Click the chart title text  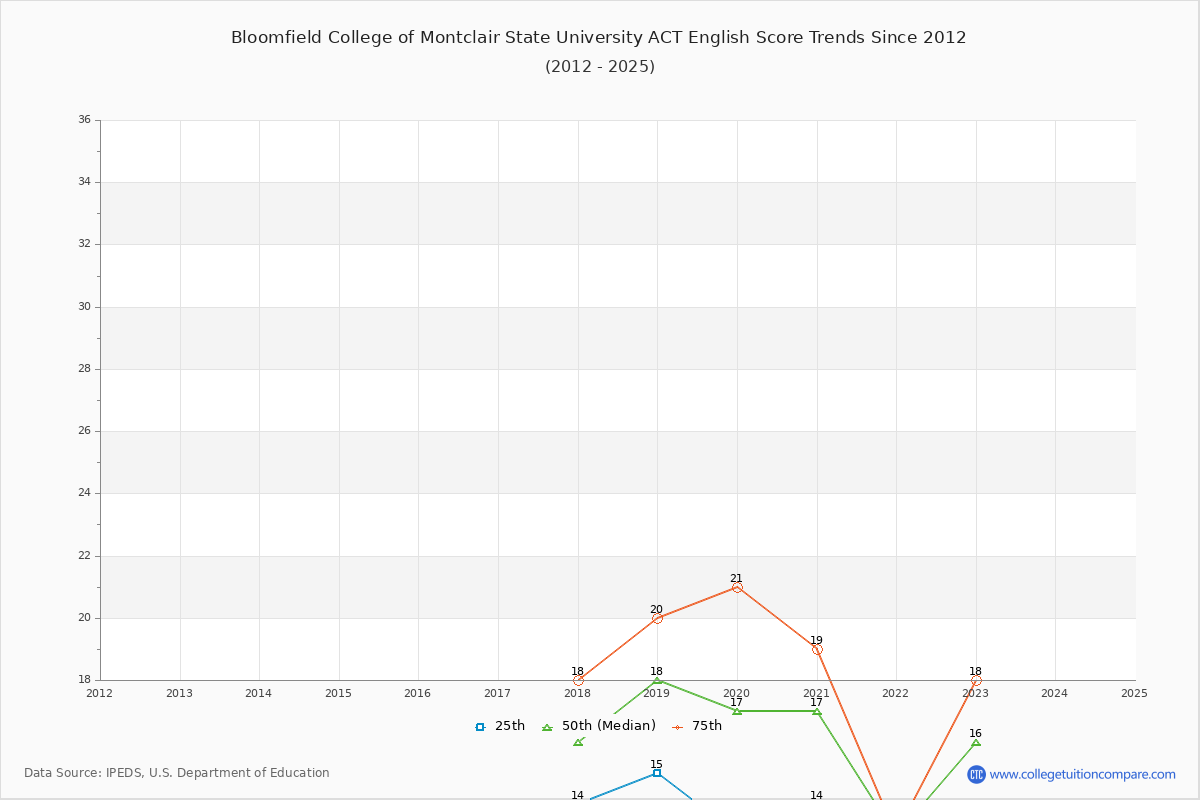[x=599, y=38]
